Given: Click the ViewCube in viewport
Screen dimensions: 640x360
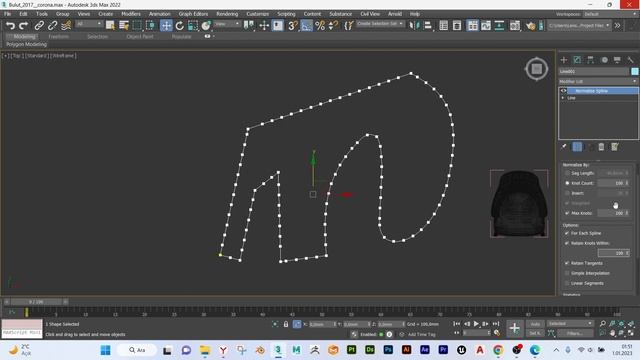Looking at the screenshot, I should (536, 69).
